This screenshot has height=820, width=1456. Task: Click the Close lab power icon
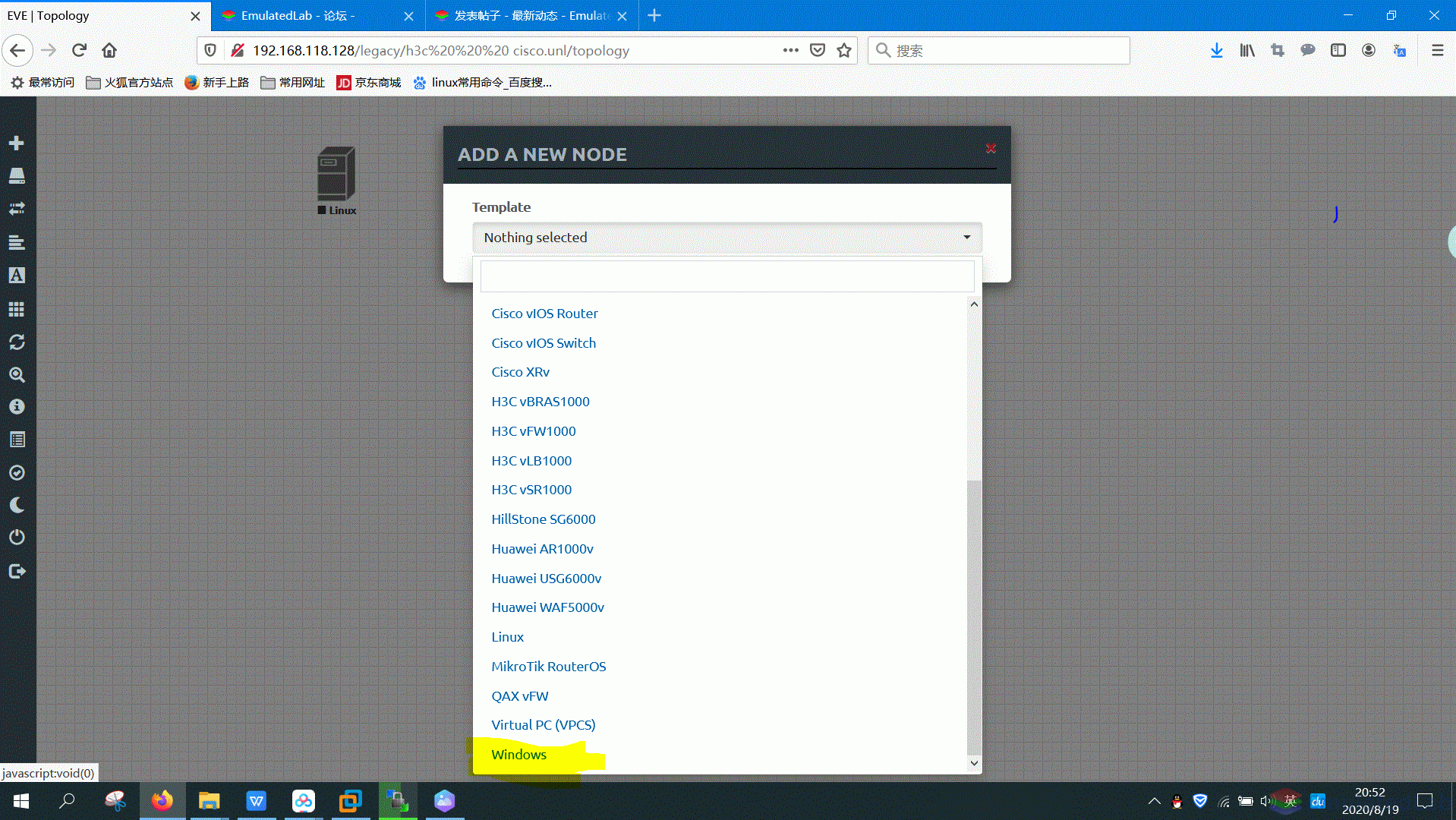tap(17, 538)
